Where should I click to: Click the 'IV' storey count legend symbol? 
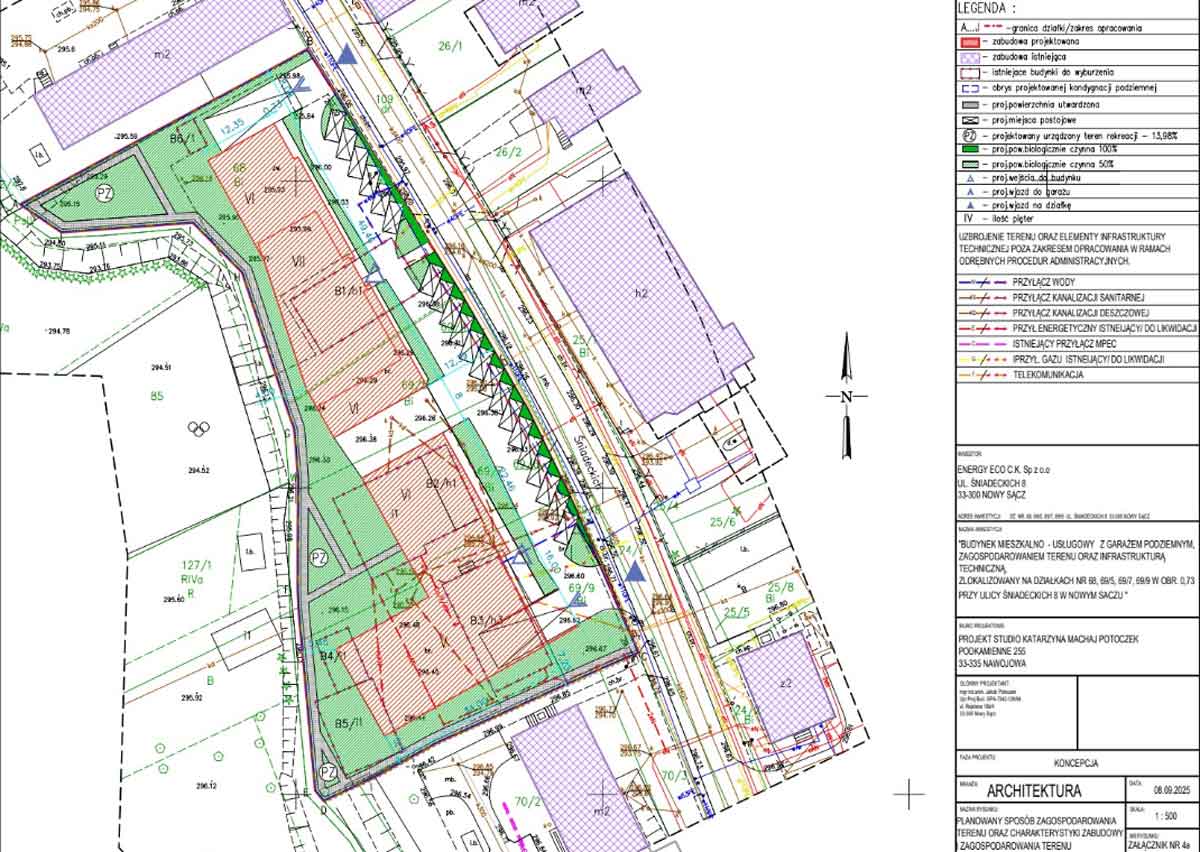click(967, 217)
